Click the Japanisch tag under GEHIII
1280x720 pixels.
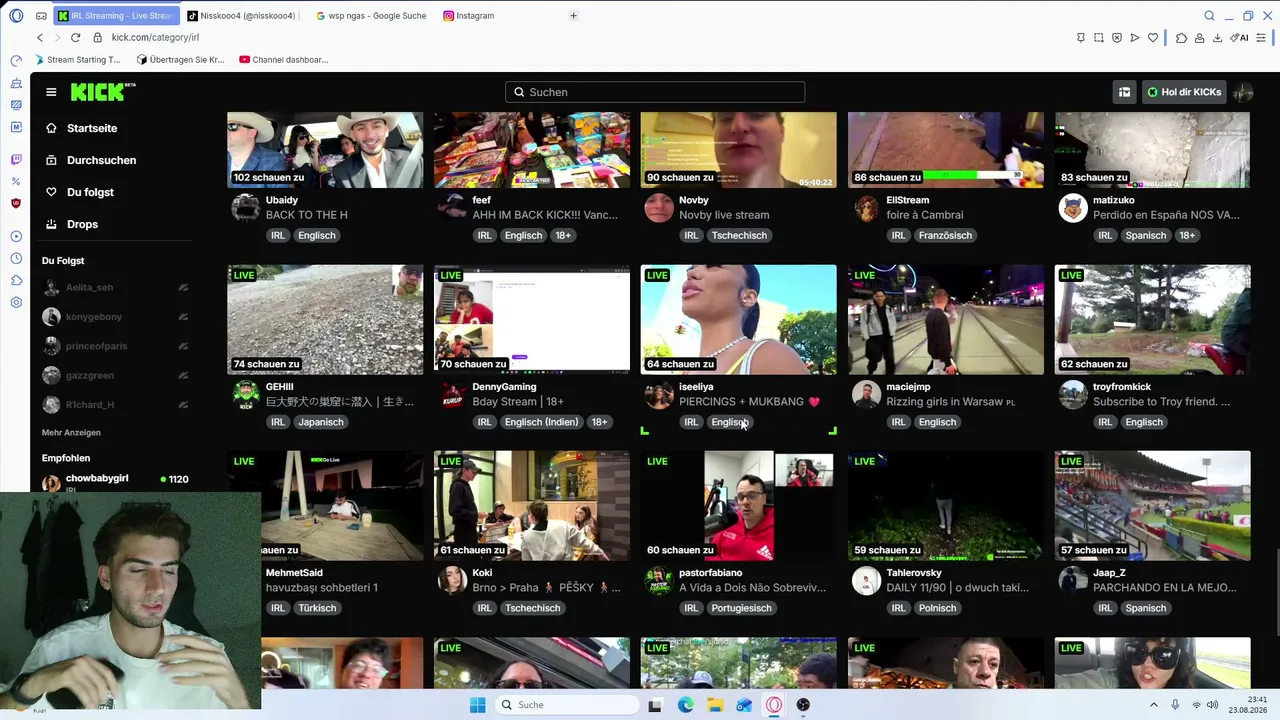(x=321, y=422)
